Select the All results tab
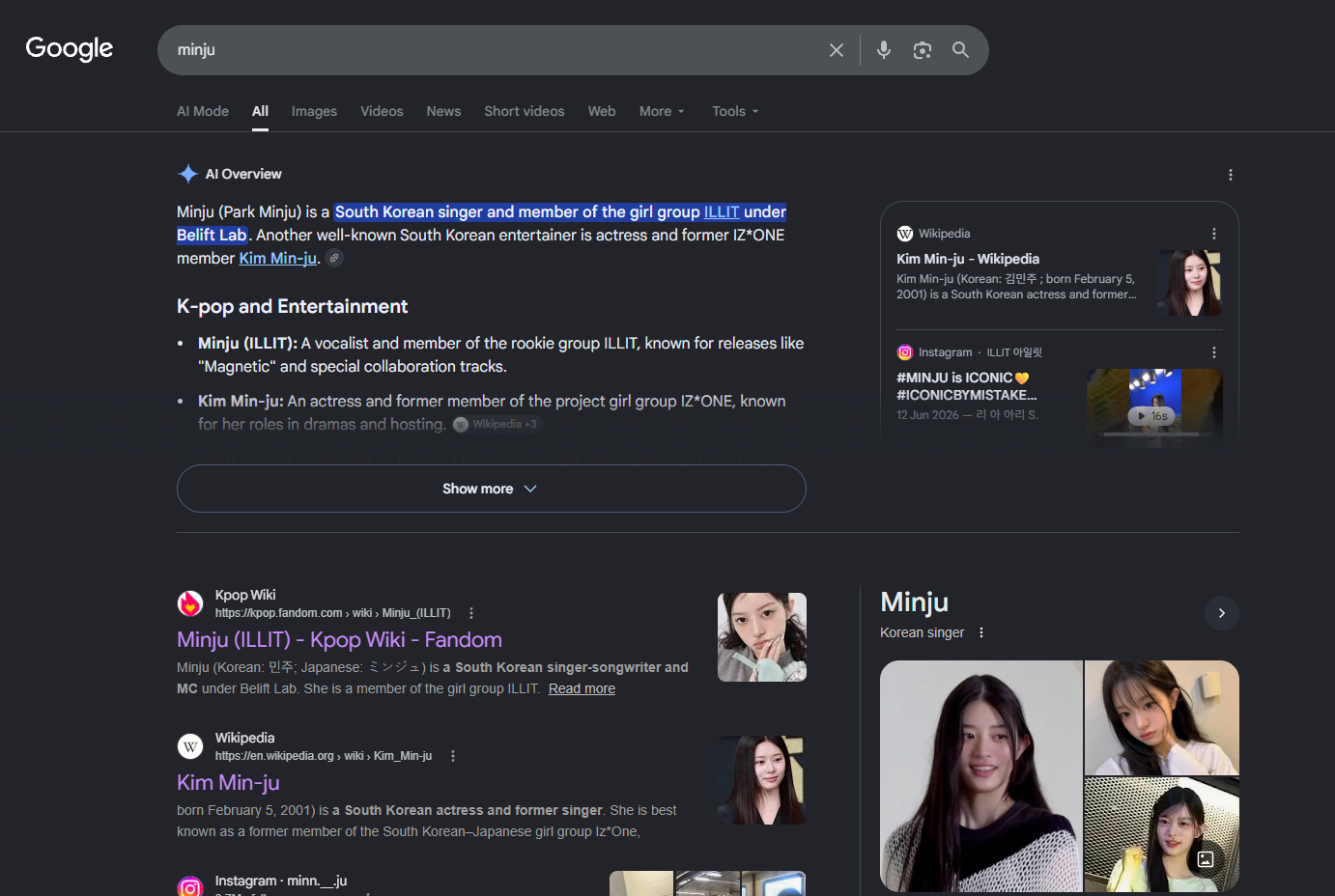Image resolution: width=1335 pixels, height=896 pixels. click(x=260, y=111)
